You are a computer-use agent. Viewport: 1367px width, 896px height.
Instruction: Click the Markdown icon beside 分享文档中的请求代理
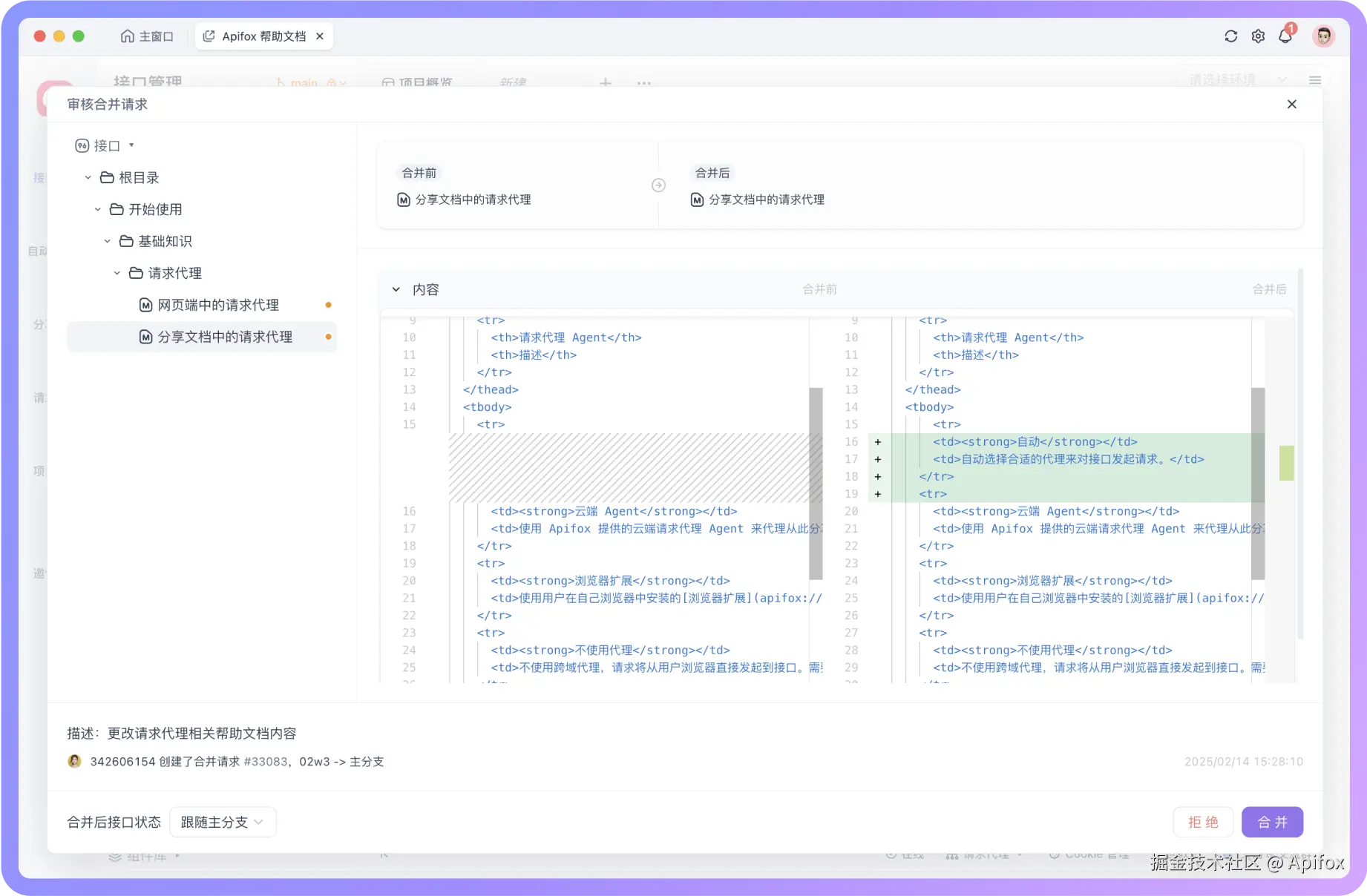coord(145,336)
